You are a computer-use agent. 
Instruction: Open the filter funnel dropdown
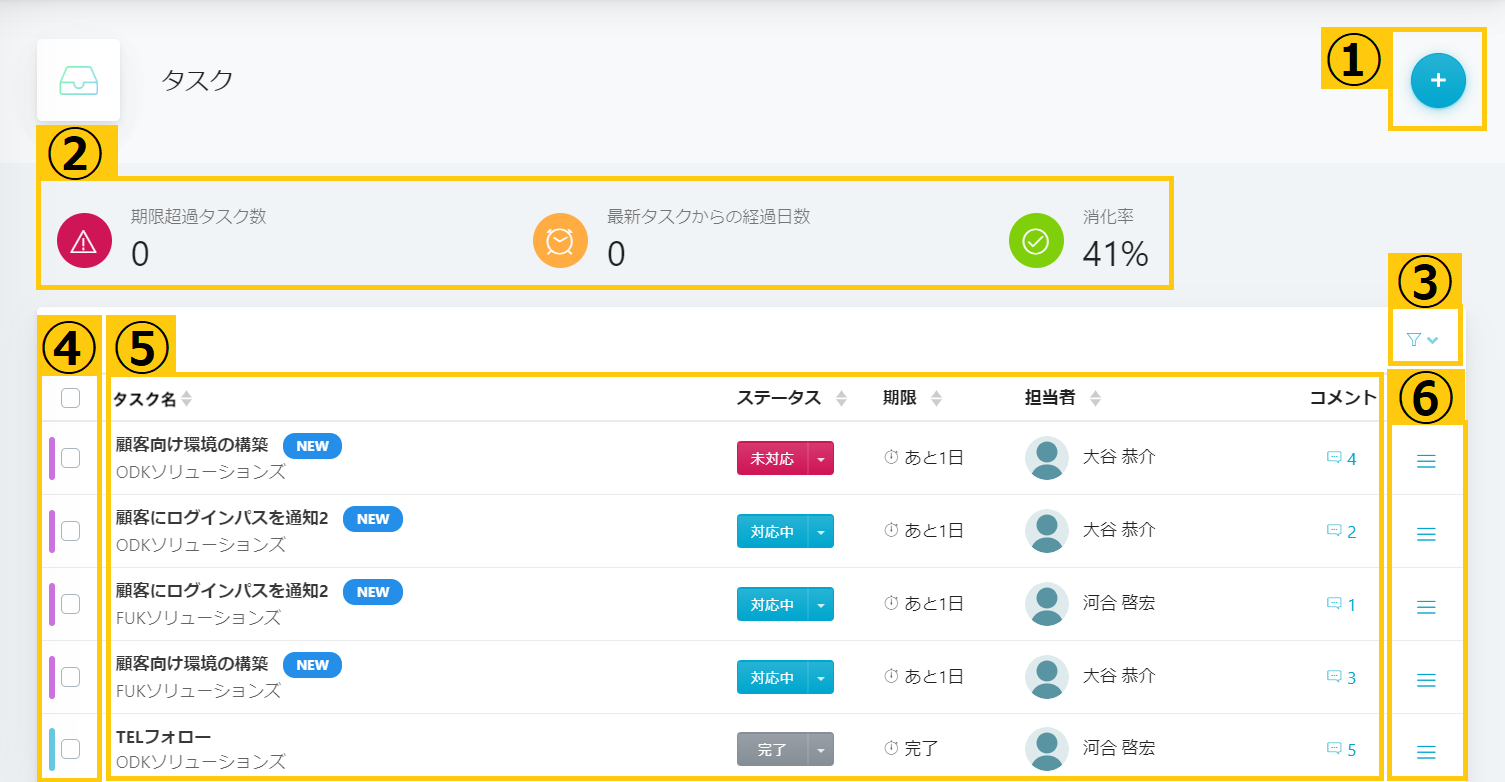pos(1422,340)
